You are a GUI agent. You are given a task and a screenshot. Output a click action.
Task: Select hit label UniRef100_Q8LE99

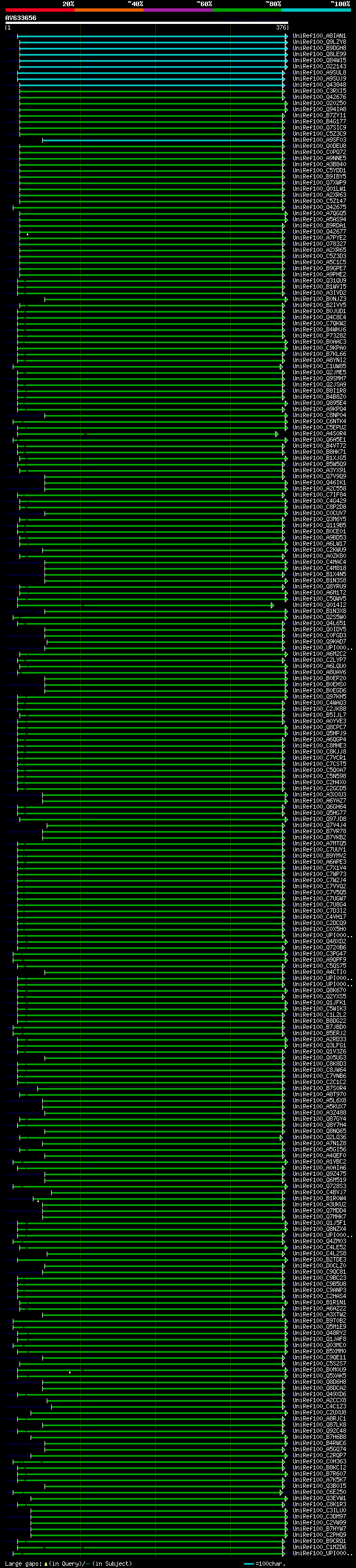[x=319, y=54]
